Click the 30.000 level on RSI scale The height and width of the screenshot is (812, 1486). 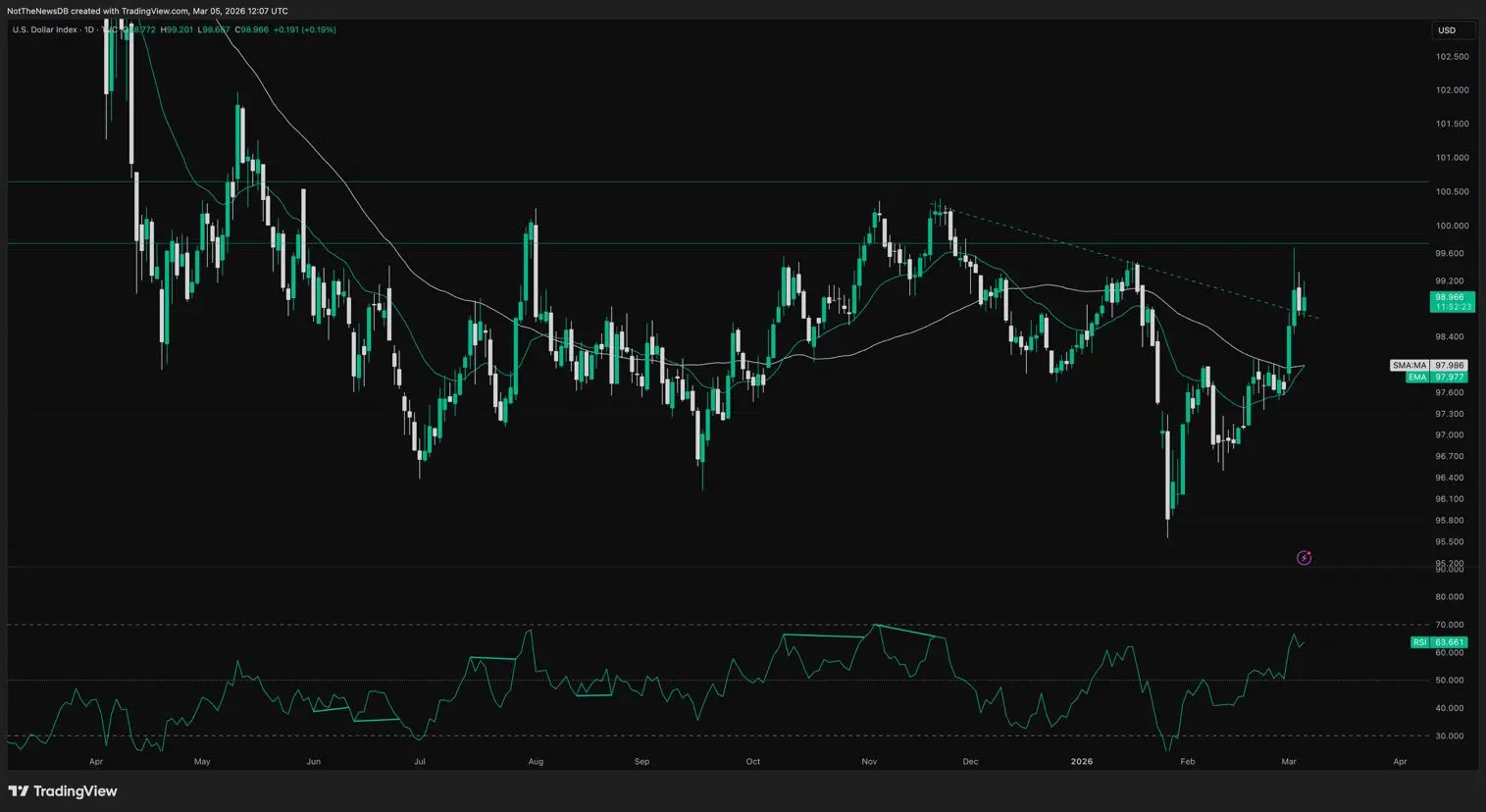click(x=1449, y=736)
